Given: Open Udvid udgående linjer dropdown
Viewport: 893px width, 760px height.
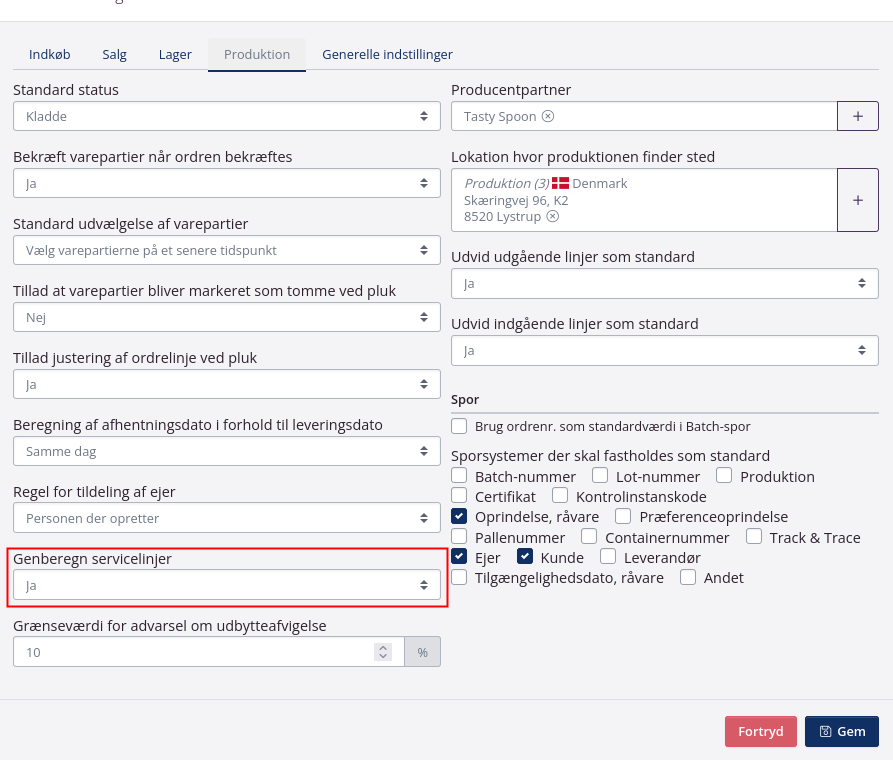Looking at the screenshot, I should (x=664, y=284).
